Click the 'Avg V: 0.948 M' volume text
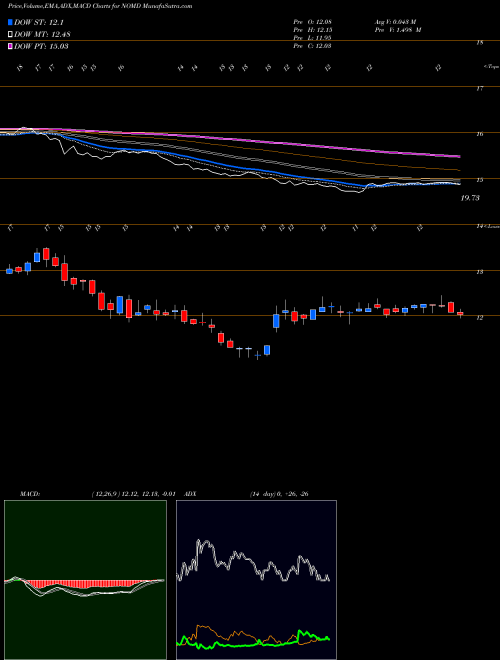The width and height of the screenshot is (500, 660). click(398, 22)
